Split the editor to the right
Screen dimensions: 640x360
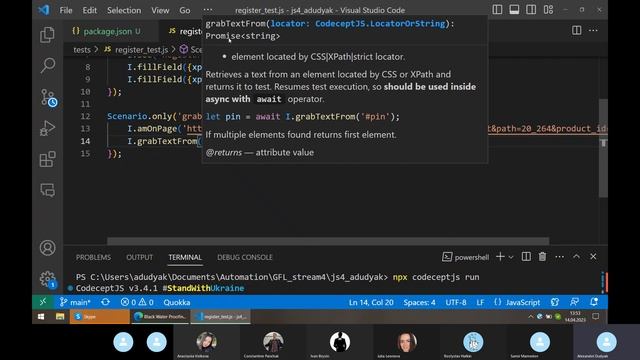576,30
